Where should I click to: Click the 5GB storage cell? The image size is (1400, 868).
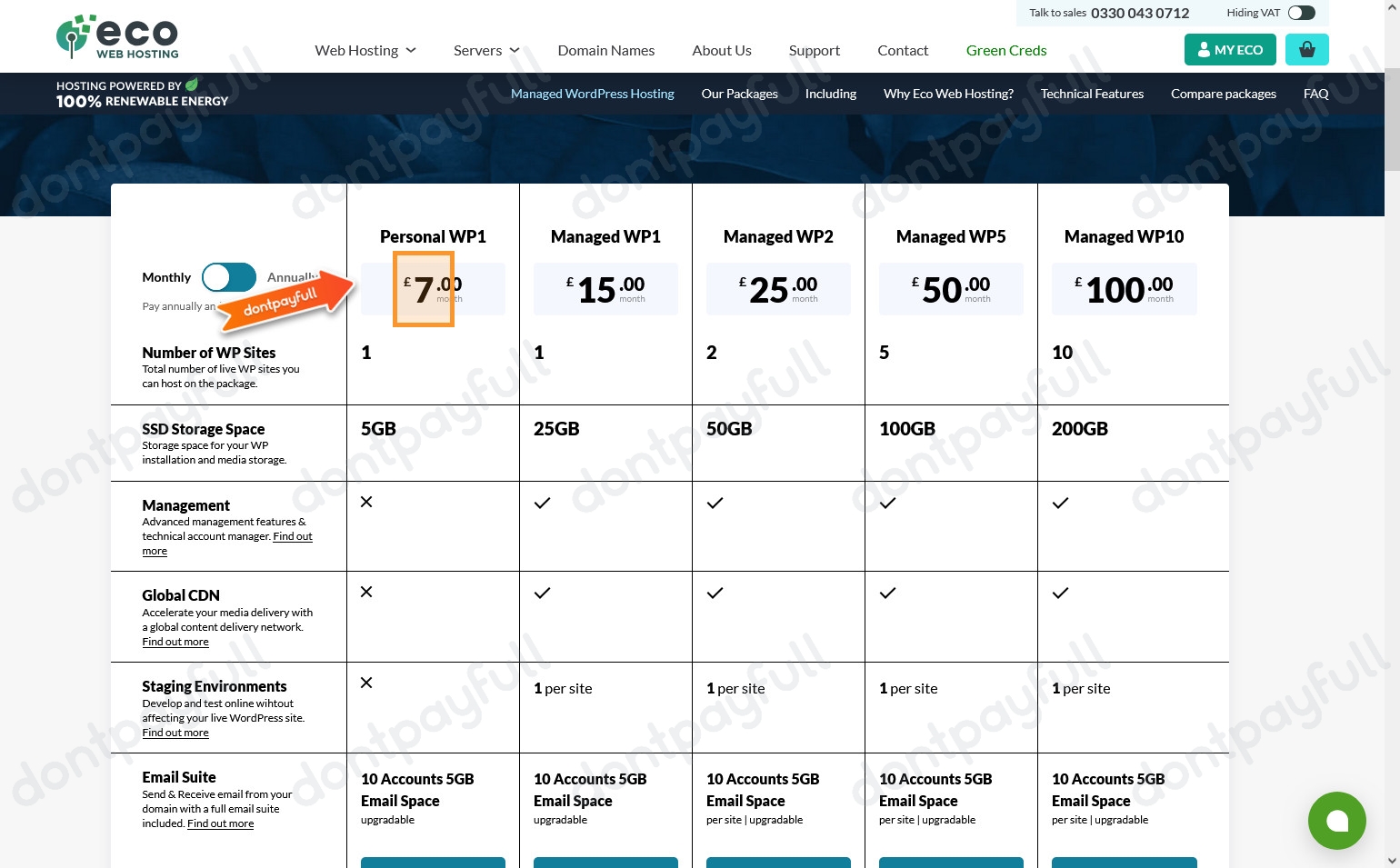[x=378, y=429]
